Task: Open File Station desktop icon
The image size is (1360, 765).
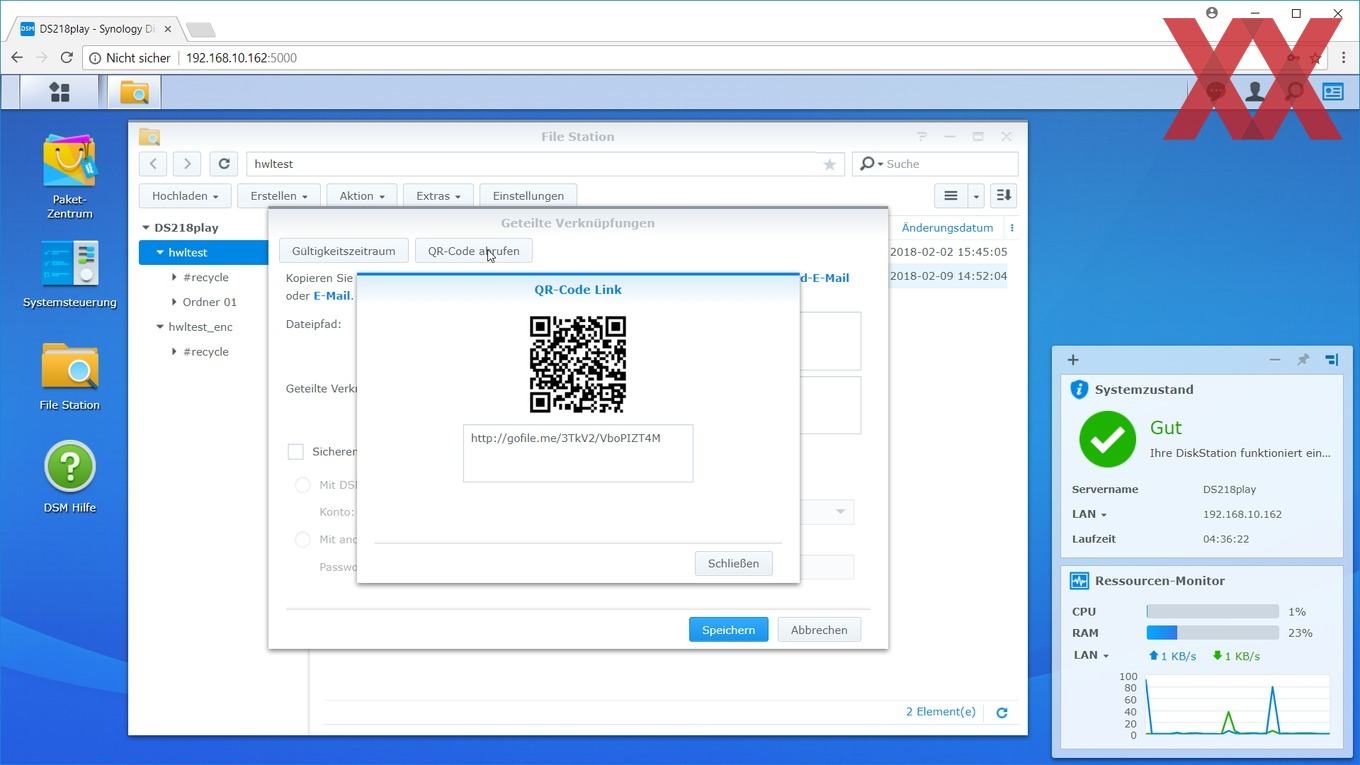Action: (x=70, y=377)
